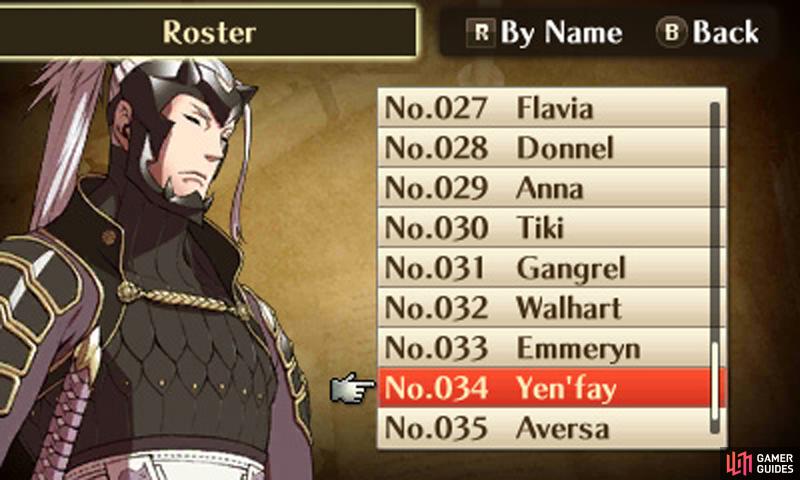The width and height of the screenshot is (800, 480).
Task: Click the R button icon
Action: pos(481,33)
